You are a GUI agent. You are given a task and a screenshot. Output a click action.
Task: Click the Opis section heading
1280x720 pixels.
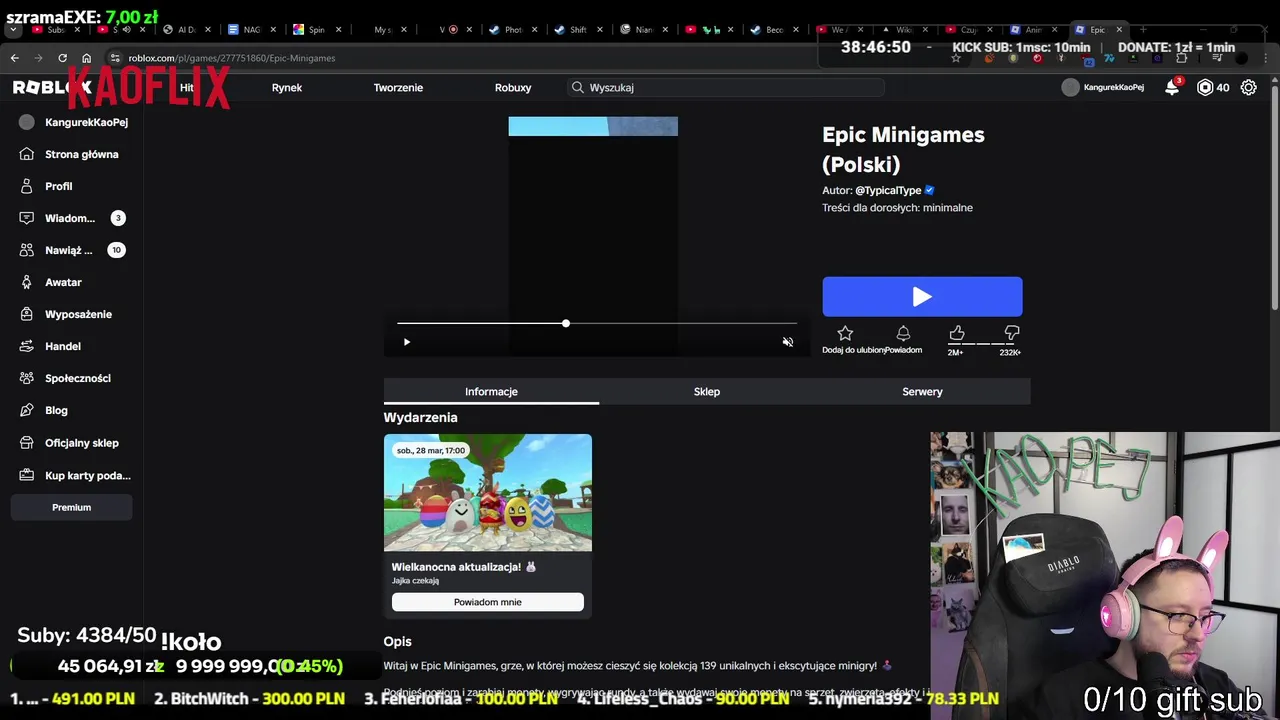[x=397, y=641]
